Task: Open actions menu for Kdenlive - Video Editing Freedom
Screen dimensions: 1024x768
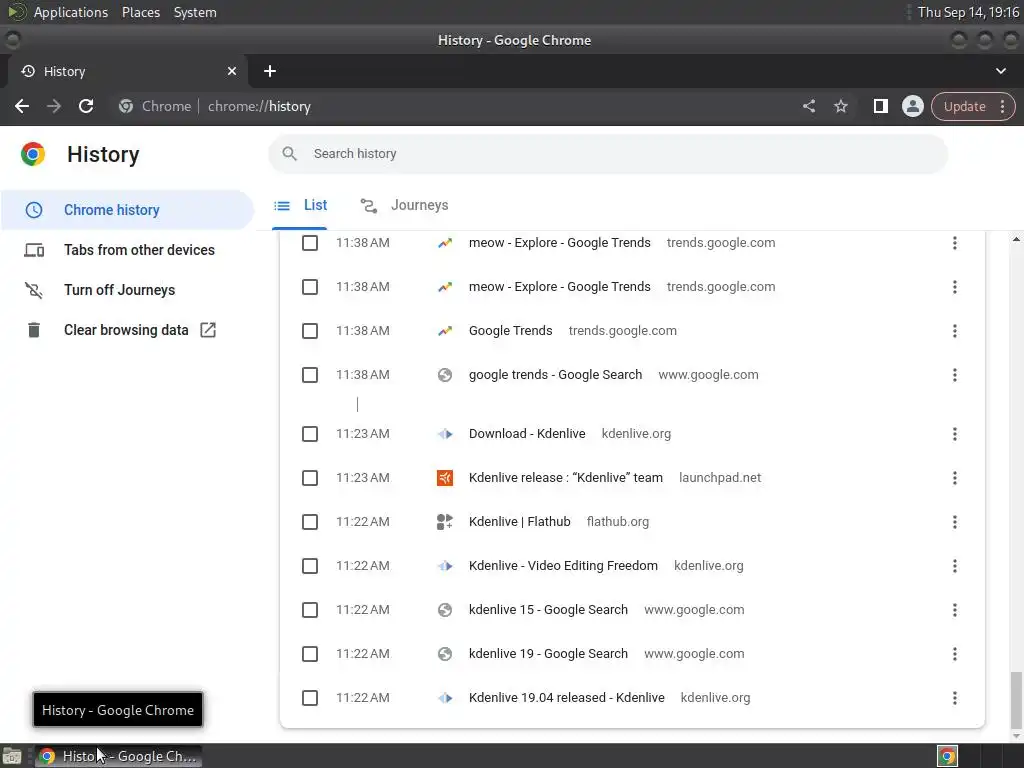Action: [x=954, y=566]
